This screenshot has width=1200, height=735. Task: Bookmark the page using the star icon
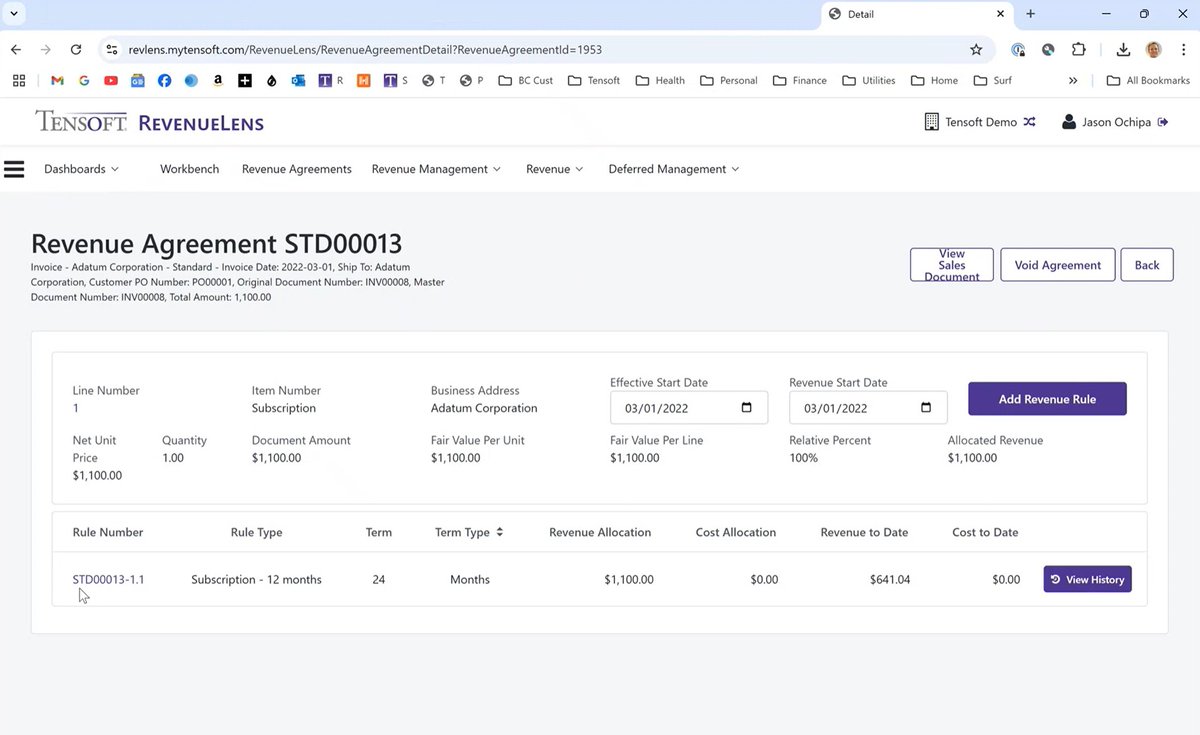tap(976, 48)
